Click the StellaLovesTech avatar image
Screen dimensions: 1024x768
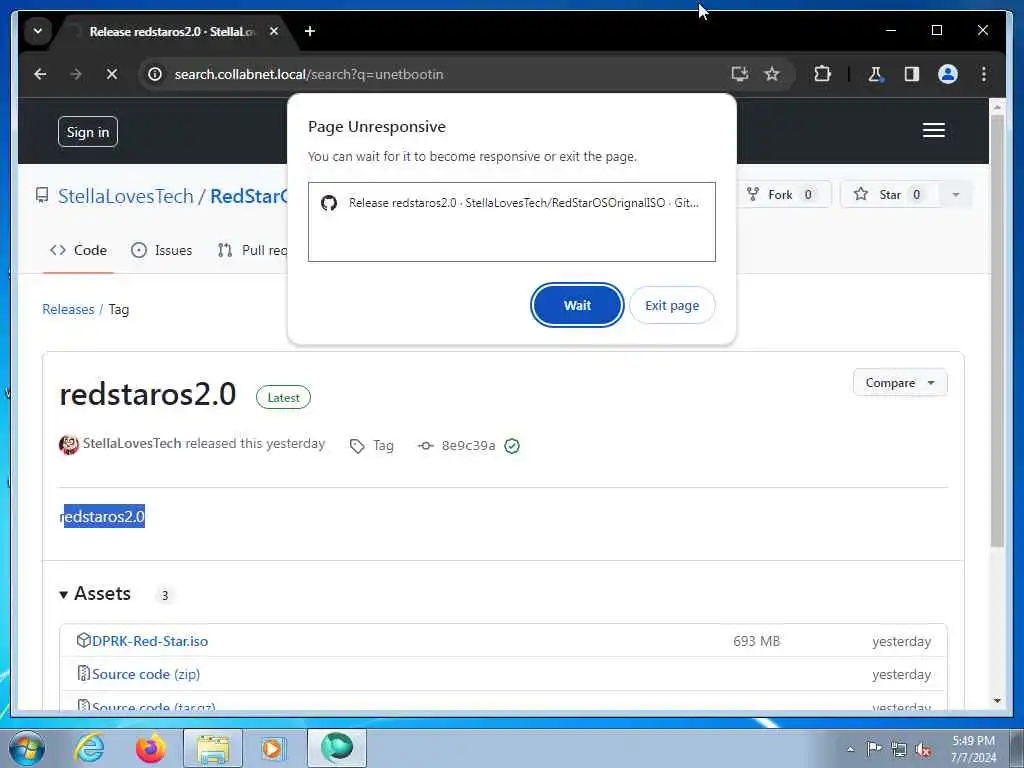[69, 445]
